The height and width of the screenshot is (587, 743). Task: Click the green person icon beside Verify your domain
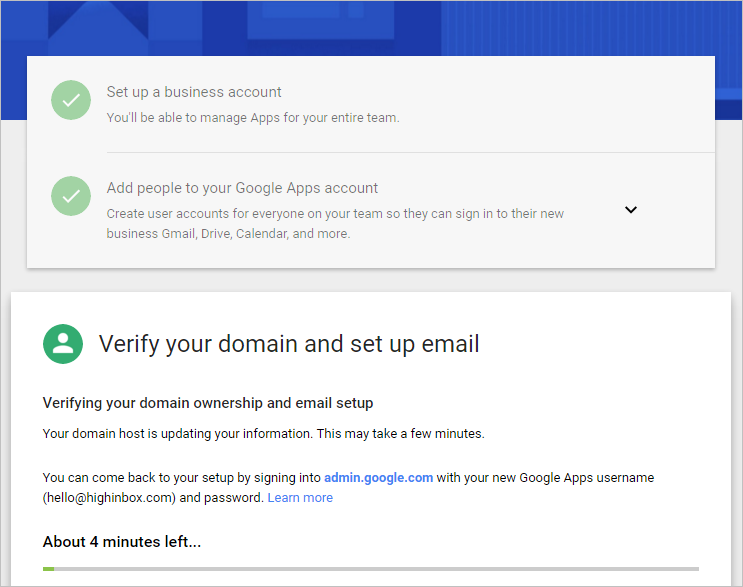tap(63, 344)
